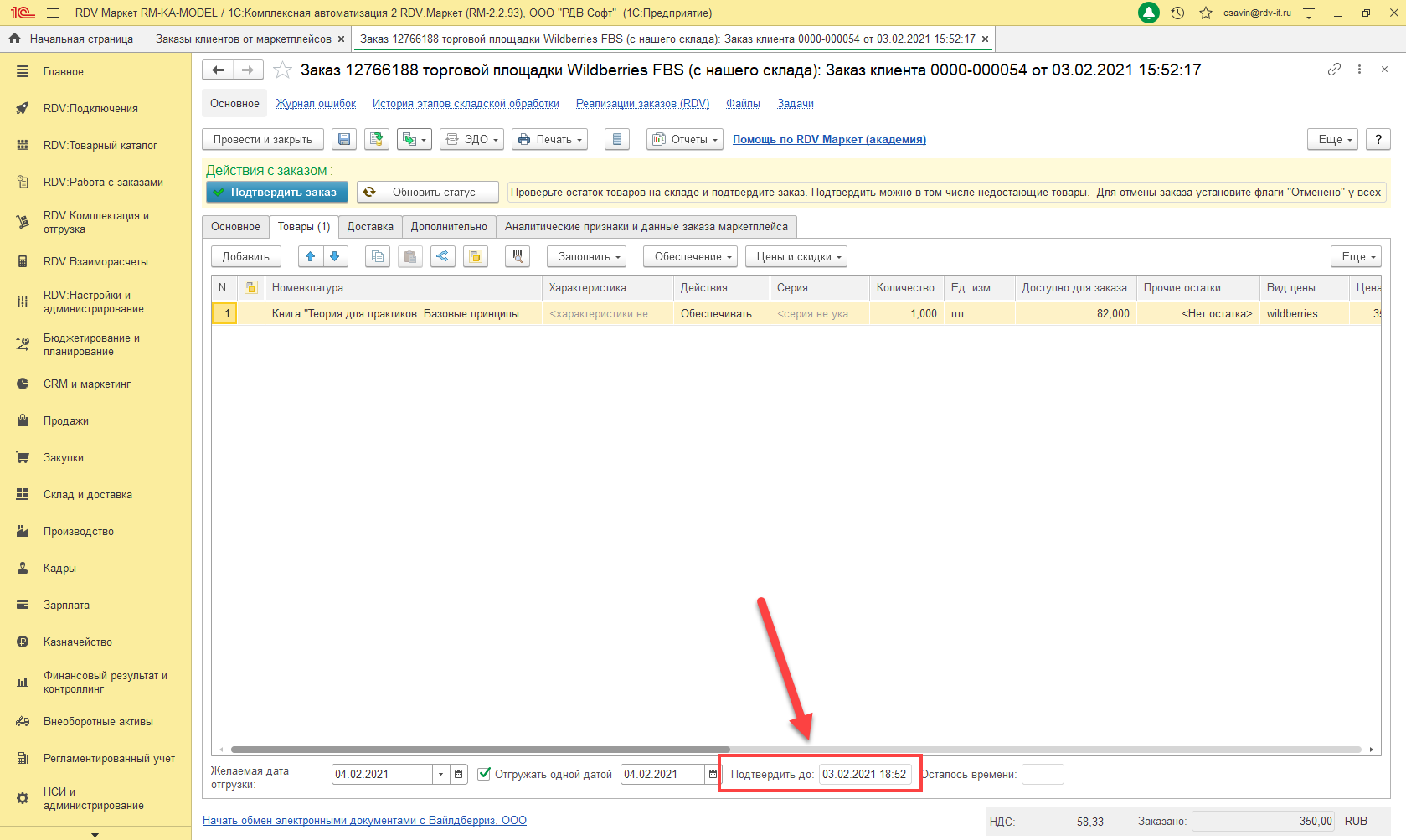The image size is (1406, 840).
Task: Click the copy rows icon
Action: tap(378, 256)
